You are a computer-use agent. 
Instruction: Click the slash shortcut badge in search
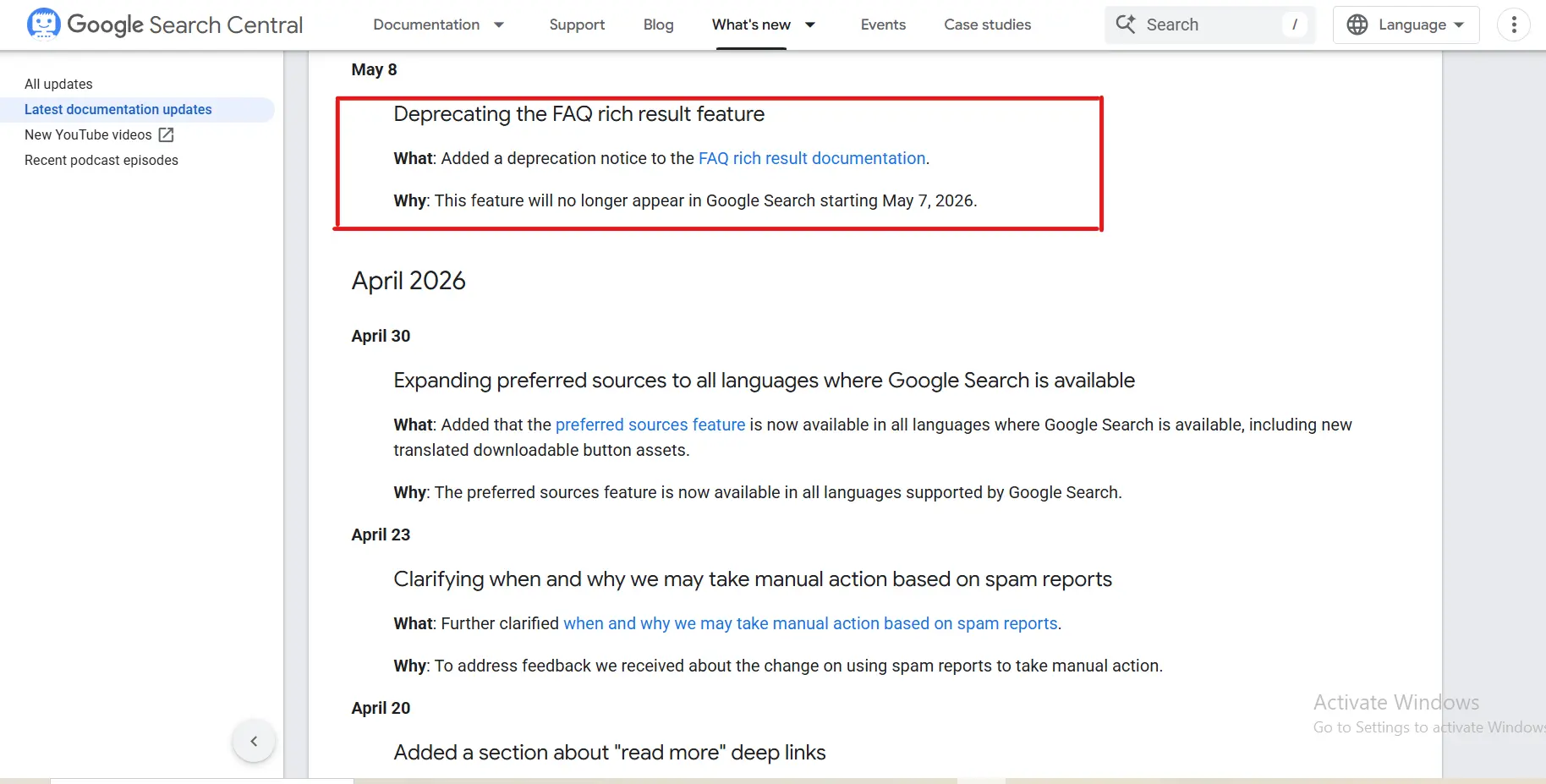coord(1294,25)
